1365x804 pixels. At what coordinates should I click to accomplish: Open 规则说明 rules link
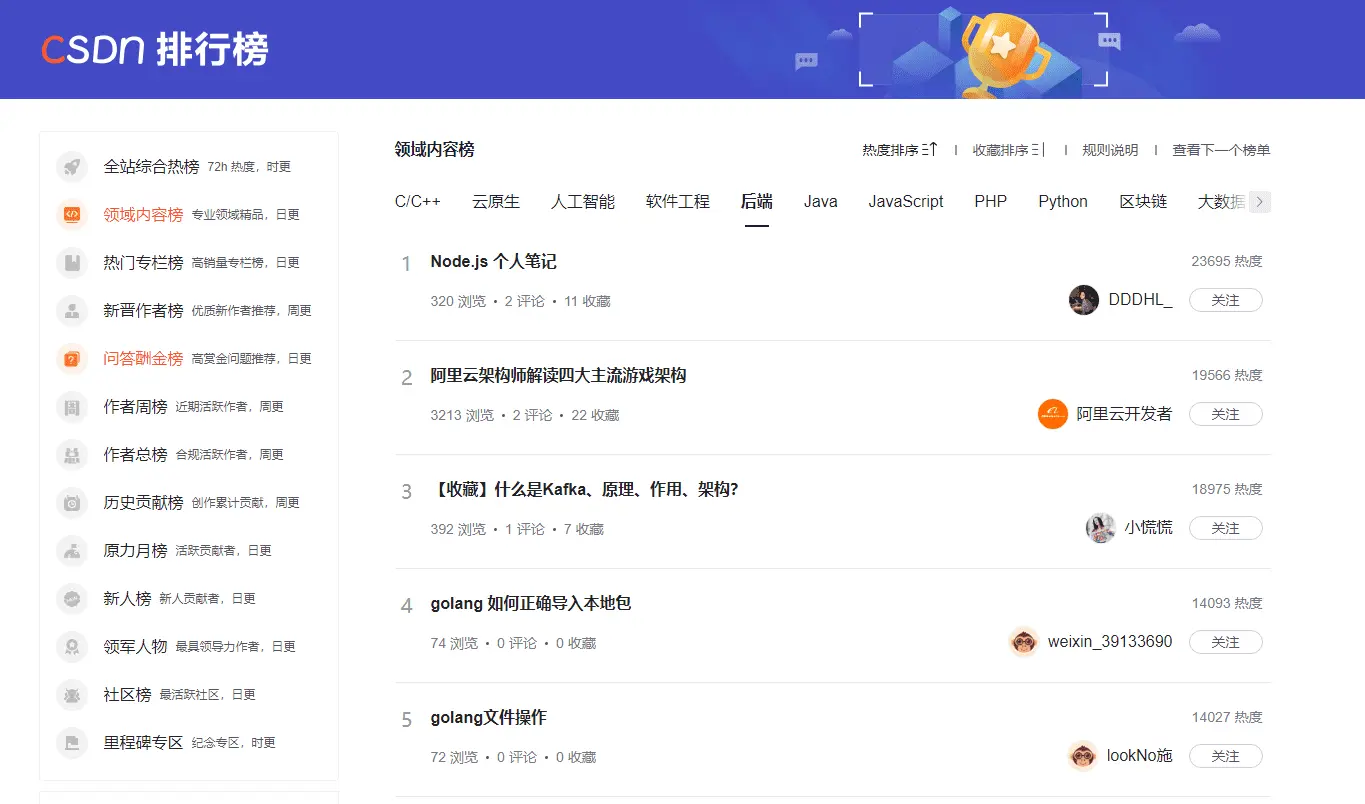tap(1110, 150)
